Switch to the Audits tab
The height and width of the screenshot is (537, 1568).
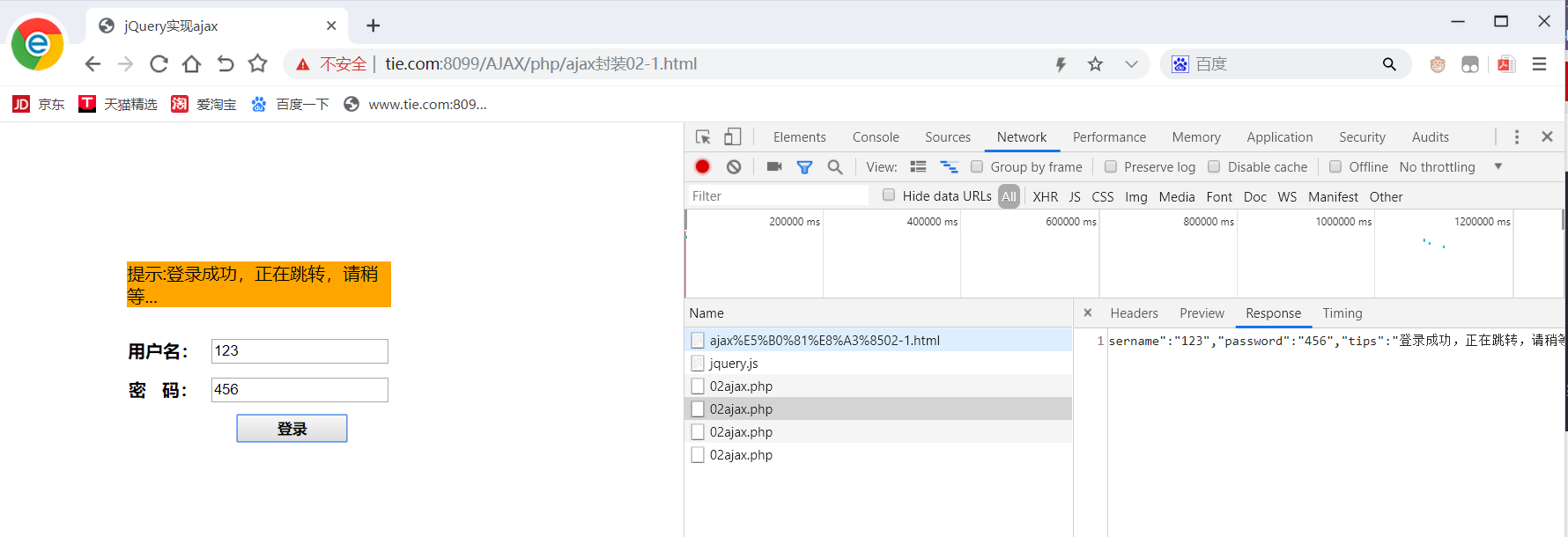click(1430, 136)
